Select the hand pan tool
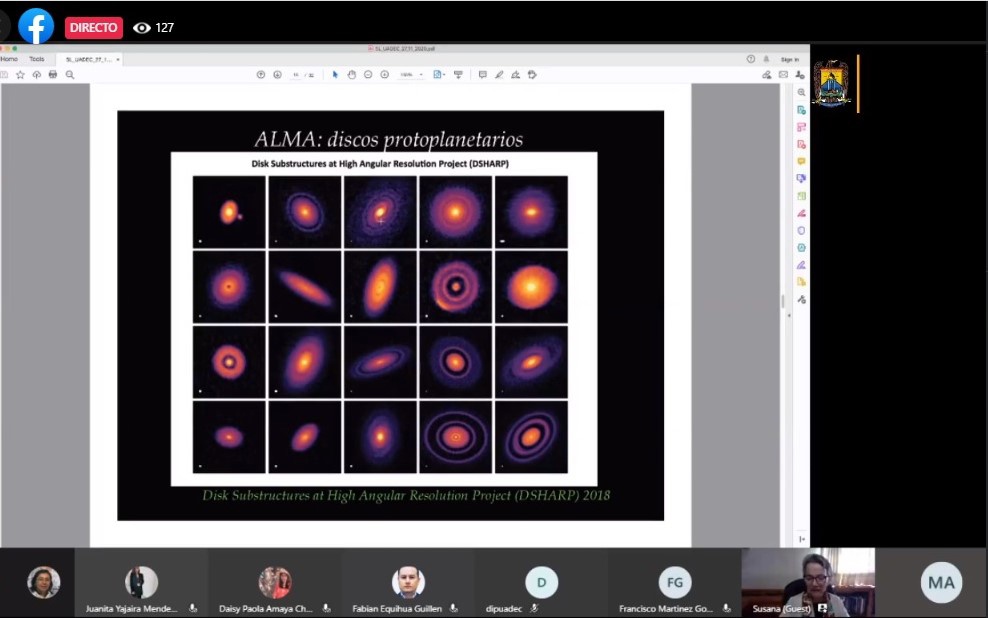 coord(352,75)
